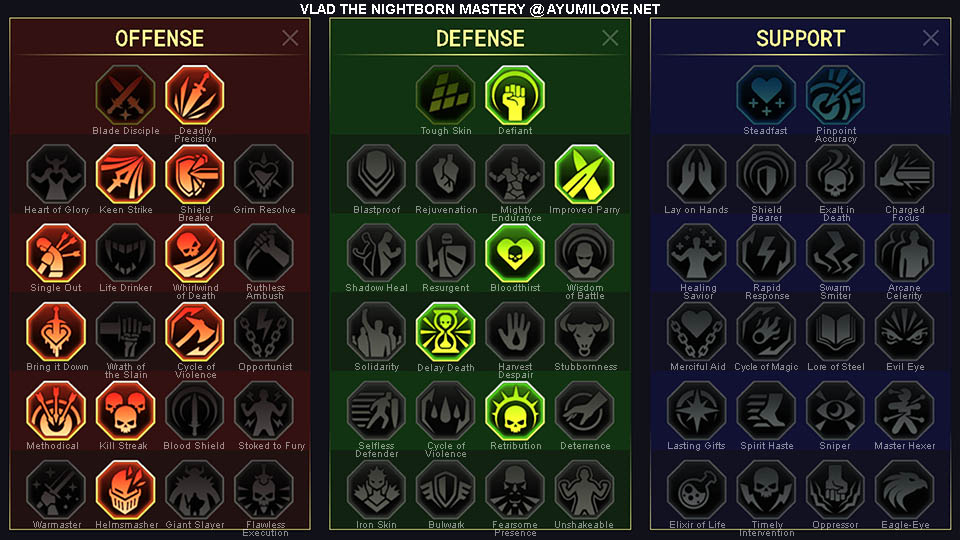Image resolution: width=960 pixels, height=540 pixels.
Task: Close the Support mastery panel
Action: (x=931, y=38)
